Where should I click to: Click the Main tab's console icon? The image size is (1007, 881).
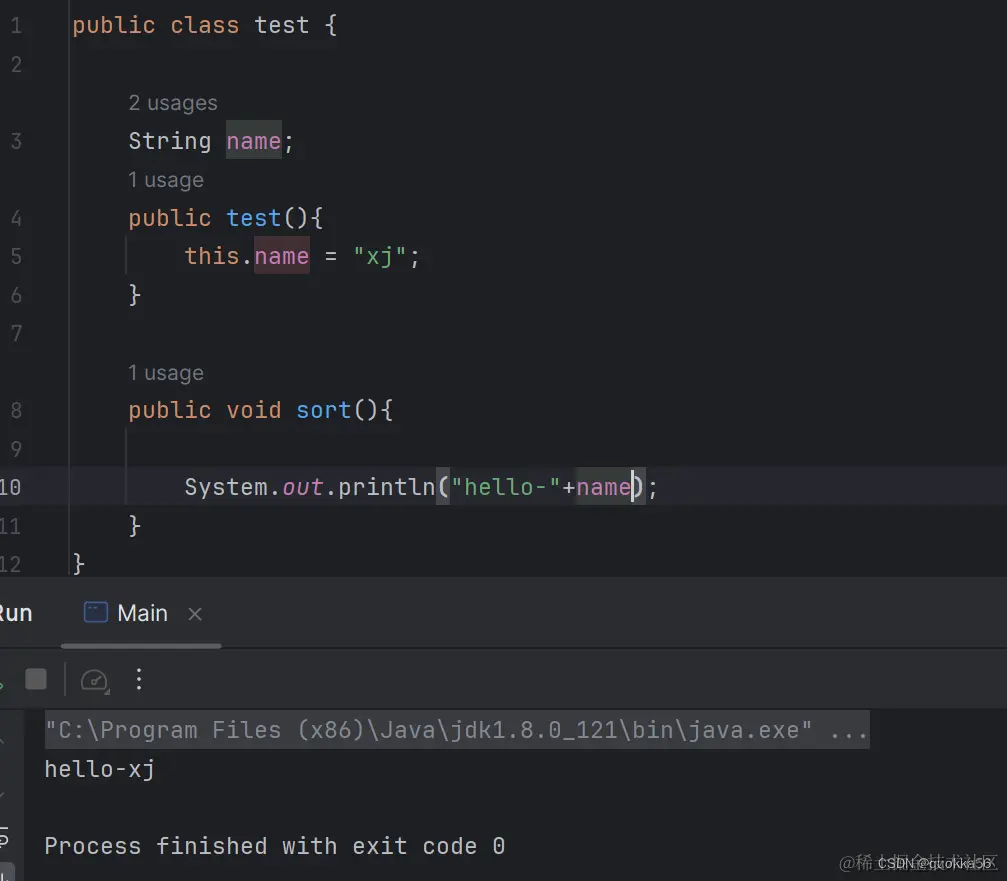(96, 612)
